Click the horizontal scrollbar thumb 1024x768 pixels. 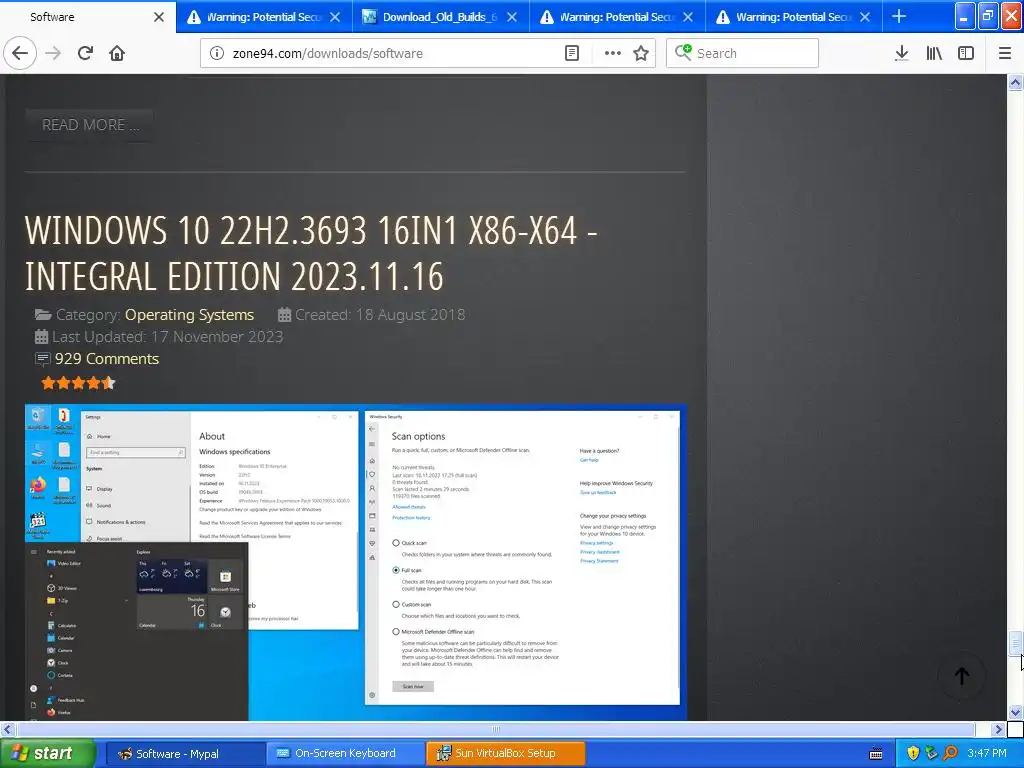click(495, 729)
